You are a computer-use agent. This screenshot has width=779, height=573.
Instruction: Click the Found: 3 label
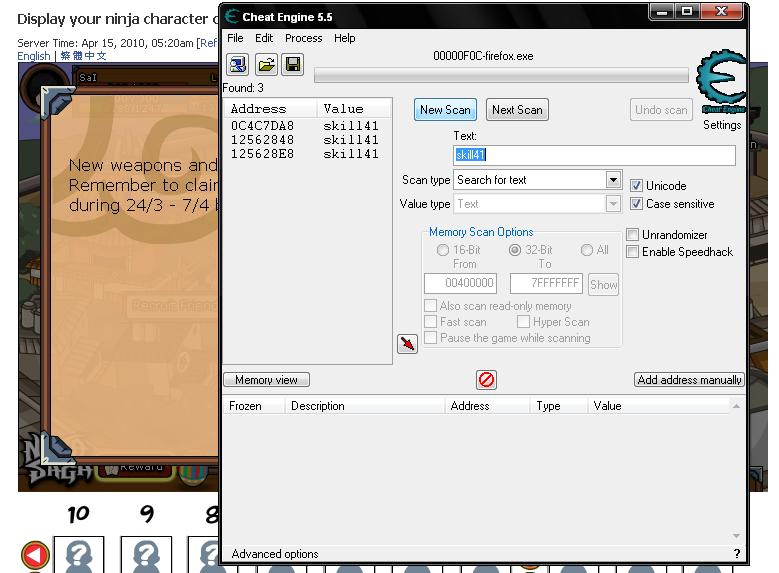click(243, 88)
